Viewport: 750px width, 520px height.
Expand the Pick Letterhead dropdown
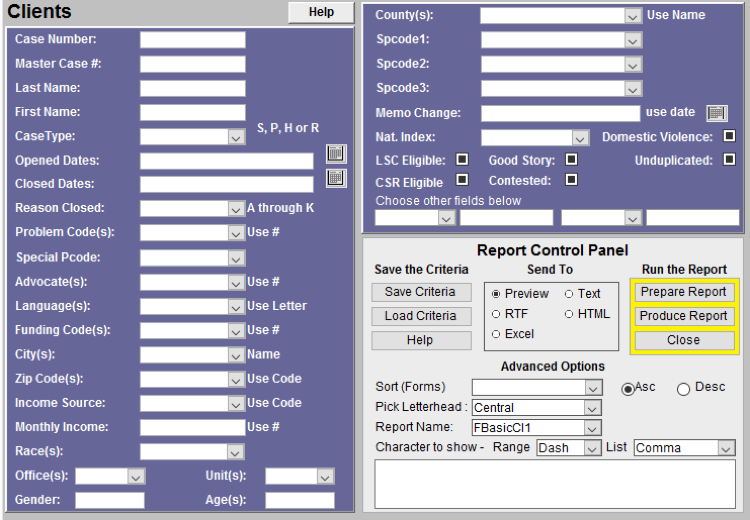[x=593, y=408]
